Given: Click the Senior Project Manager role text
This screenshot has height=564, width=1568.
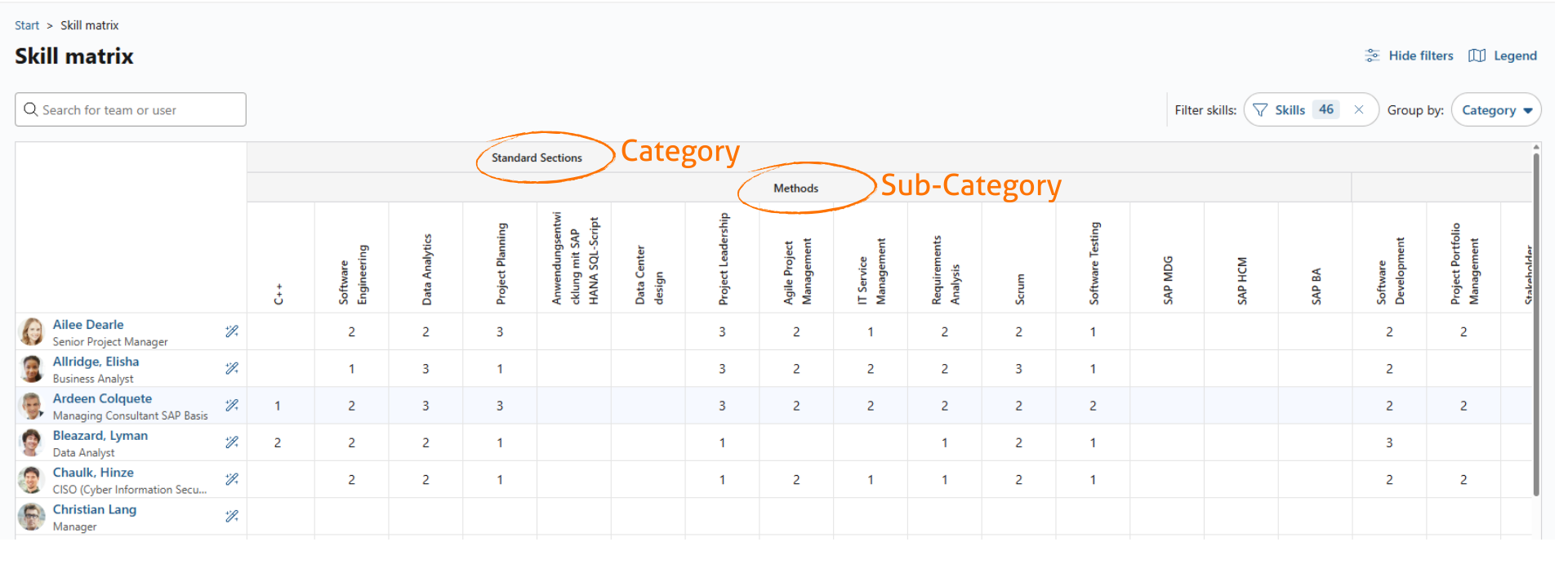Looking at the screenshot, I should 110,342.
